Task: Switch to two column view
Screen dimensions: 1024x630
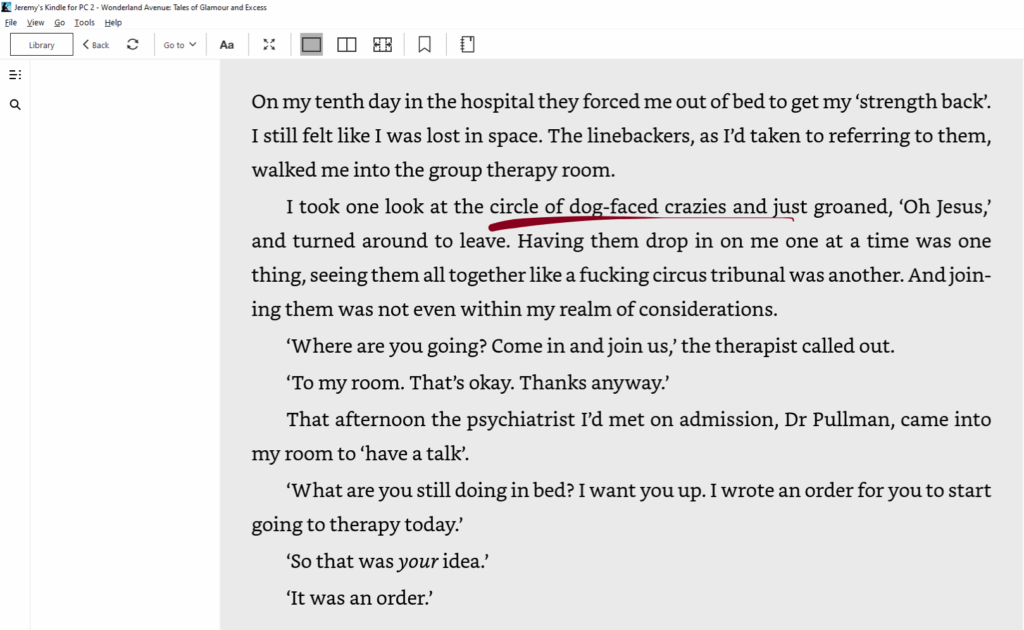Action: click(x=347, y=45)
